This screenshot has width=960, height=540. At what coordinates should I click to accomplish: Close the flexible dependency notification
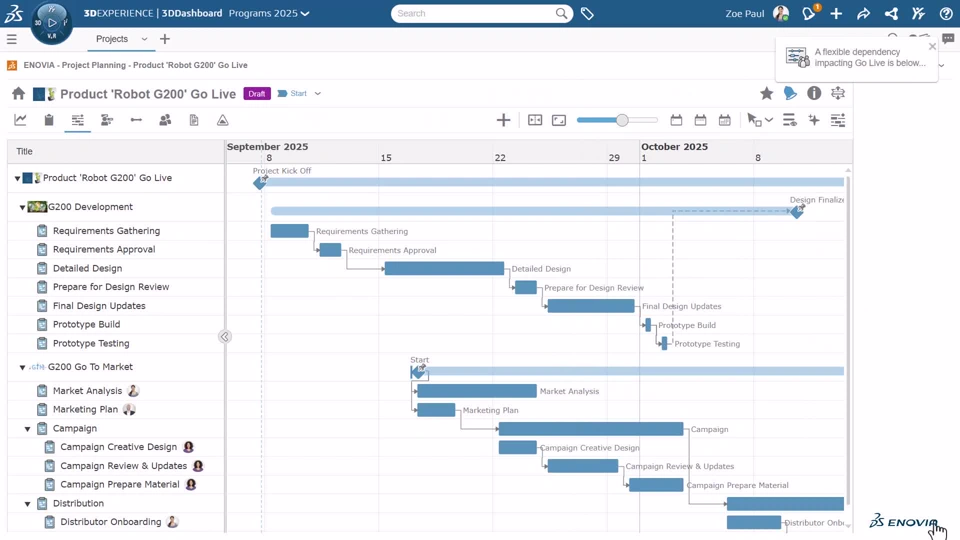coord(932,47)
